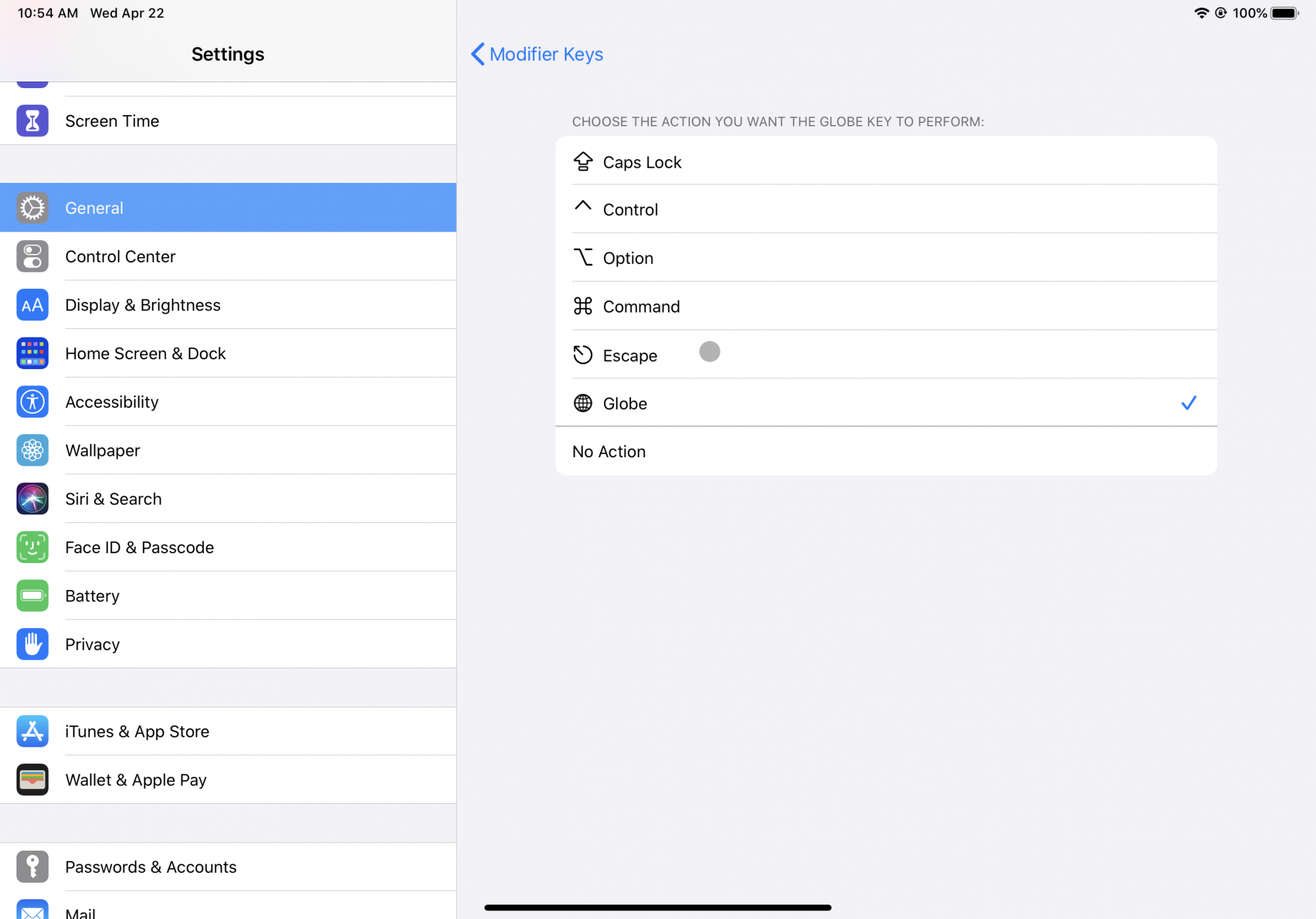Open Display & Brightness settings
This screenshot has height=919, width=1316.
[228, 305]
